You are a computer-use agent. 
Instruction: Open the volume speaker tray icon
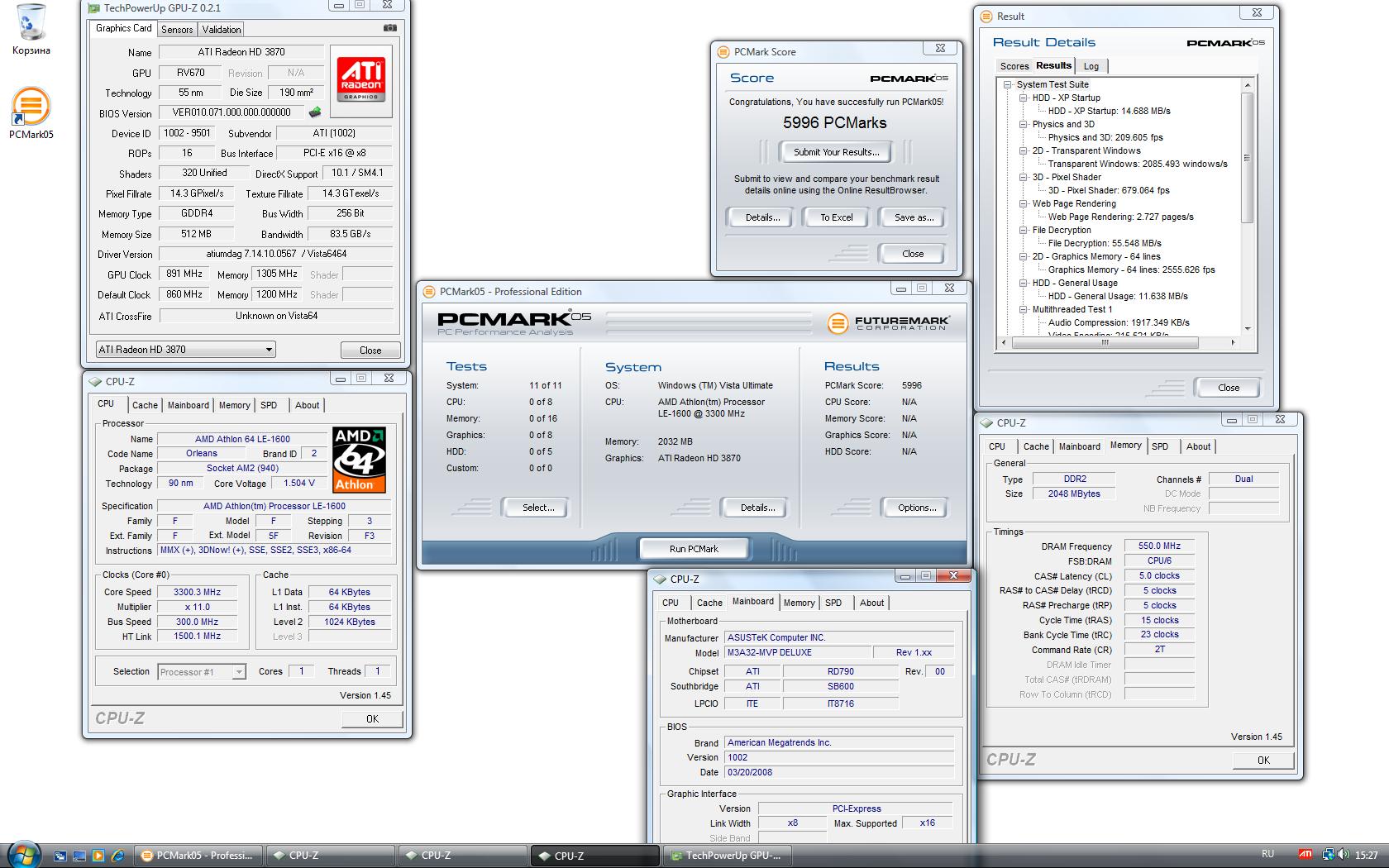1343,855
